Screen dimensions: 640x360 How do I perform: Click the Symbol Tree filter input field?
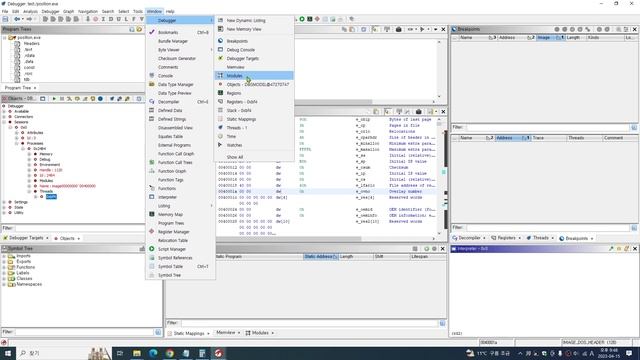coord(84,332)
